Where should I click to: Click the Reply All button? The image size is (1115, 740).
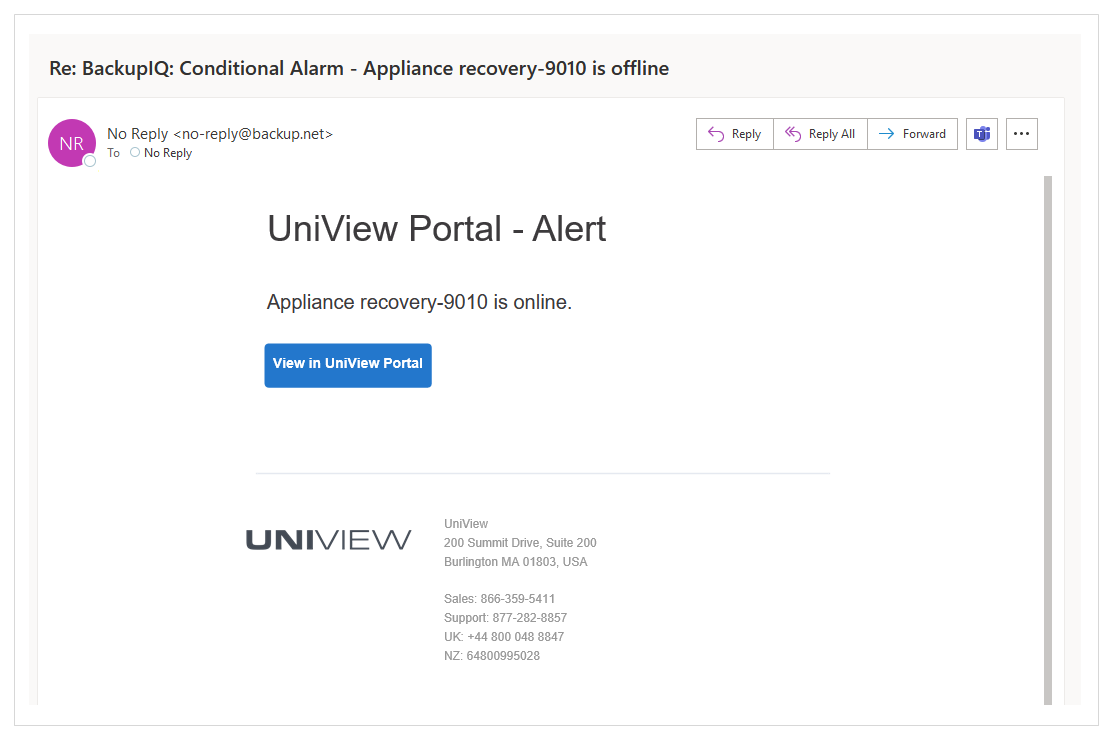click(820, 134)
